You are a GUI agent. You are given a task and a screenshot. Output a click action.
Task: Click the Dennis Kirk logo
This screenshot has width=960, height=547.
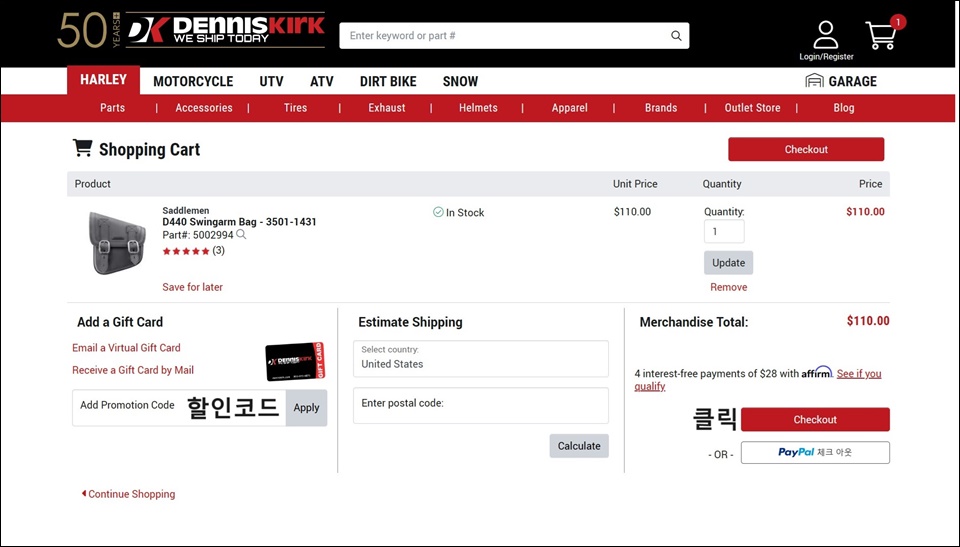coord(225,30)
